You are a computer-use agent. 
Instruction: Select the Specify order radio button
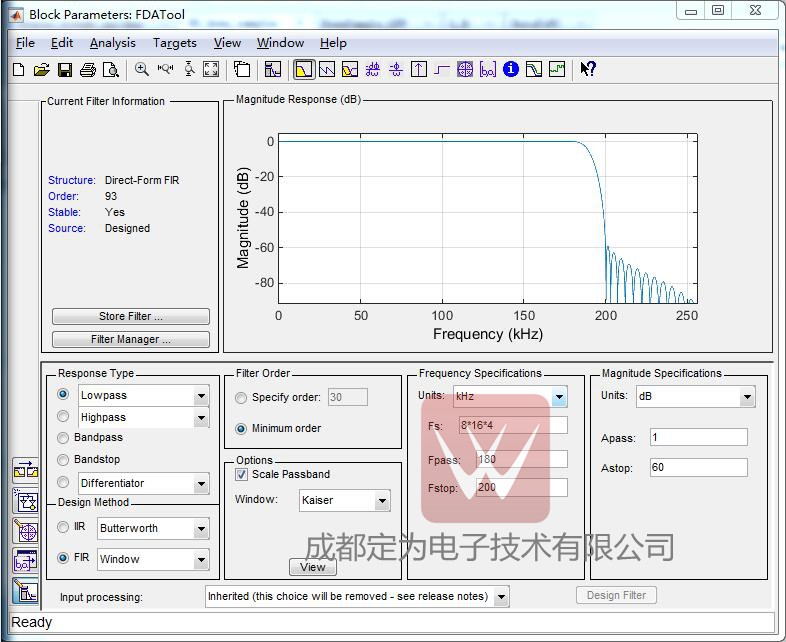click(x=241, y=398)
